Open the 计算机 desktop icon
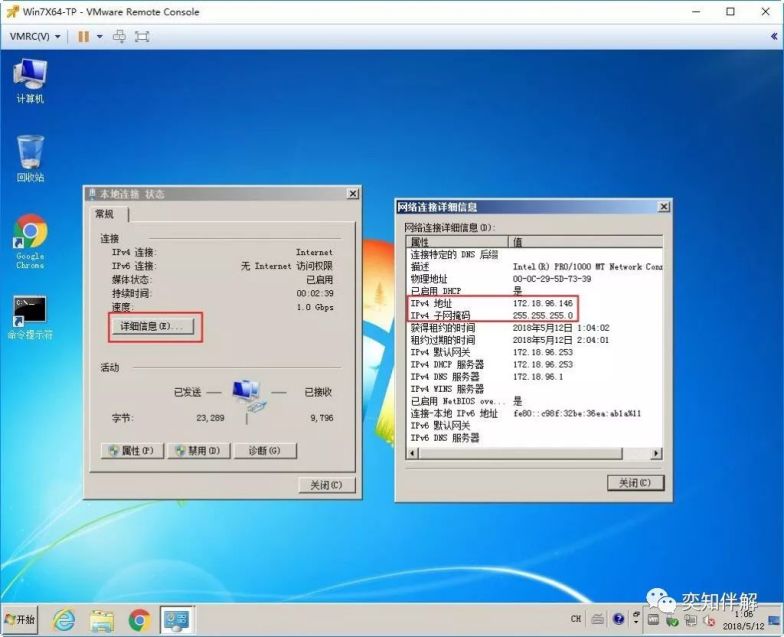The height and width of the screenshot is (637, 784). tap(30, 80)
